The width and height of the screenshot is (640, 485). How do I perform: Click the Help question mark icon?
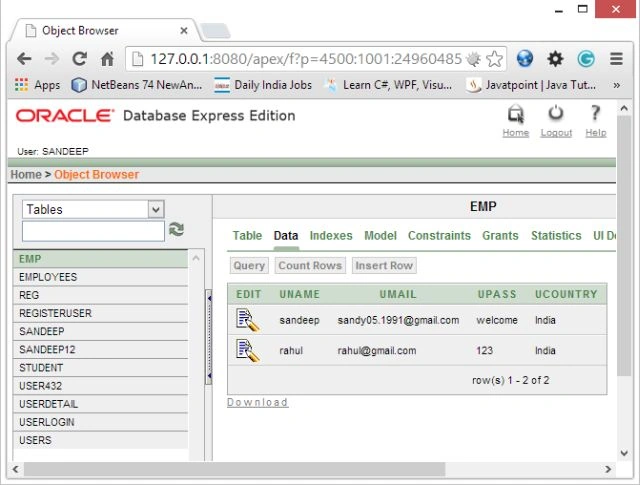(x=596, y=113)
